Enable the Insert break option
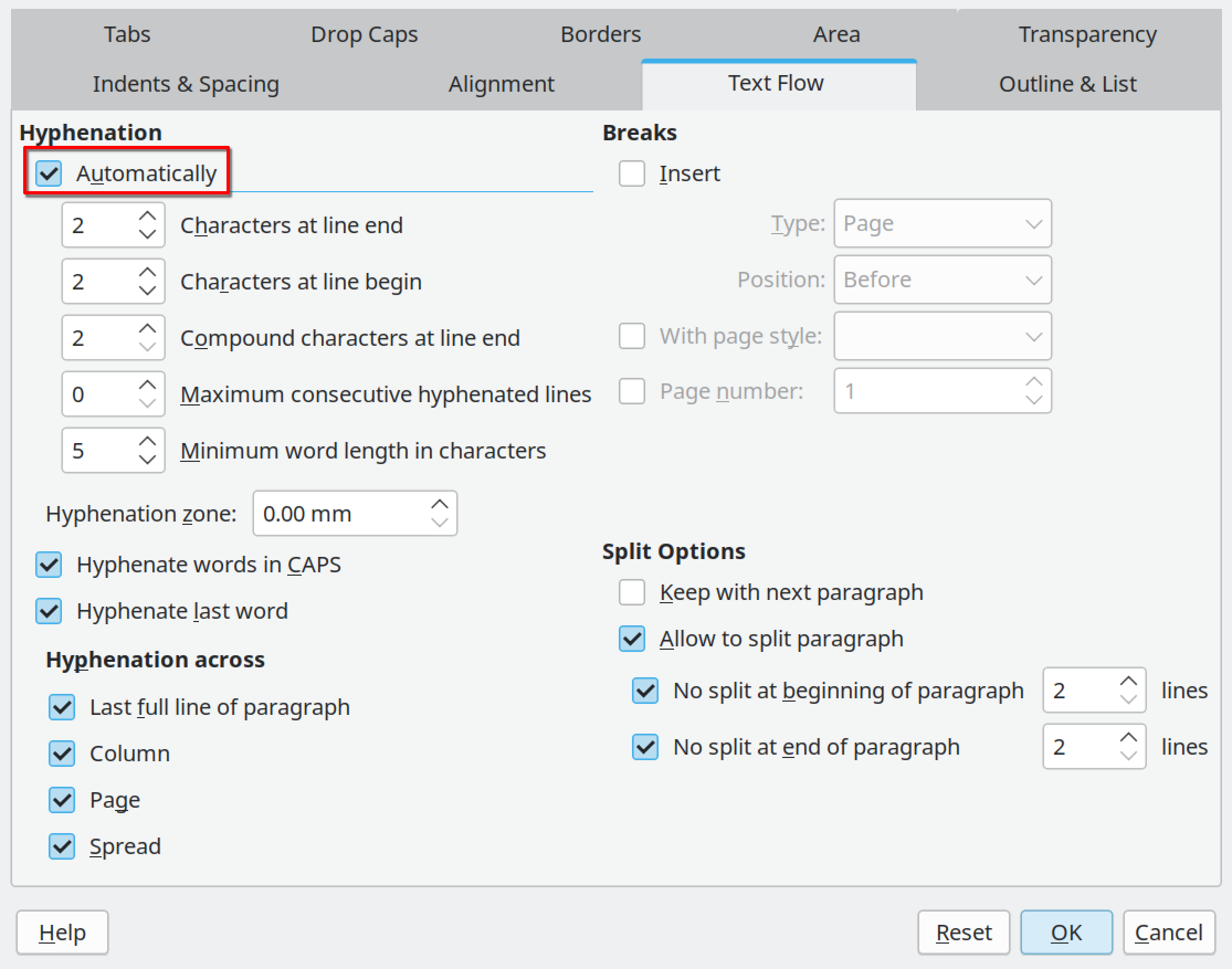The height and width of the screenshot is (969, 1232). pos(631,173)
